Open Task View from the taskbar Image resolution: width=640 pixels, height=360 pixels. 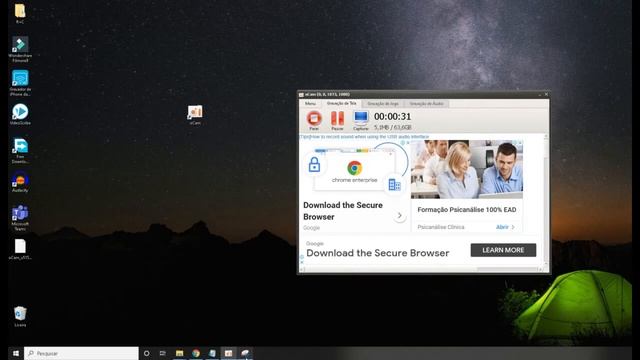pyautogui.click(x=162, y=353)
